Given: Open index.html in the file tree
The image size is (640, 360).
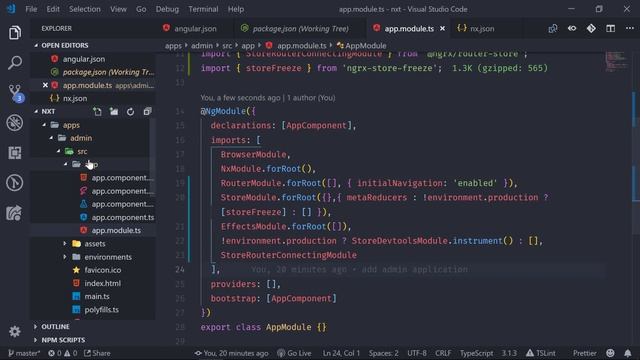Looking at the screenshot, I should 102,283.
